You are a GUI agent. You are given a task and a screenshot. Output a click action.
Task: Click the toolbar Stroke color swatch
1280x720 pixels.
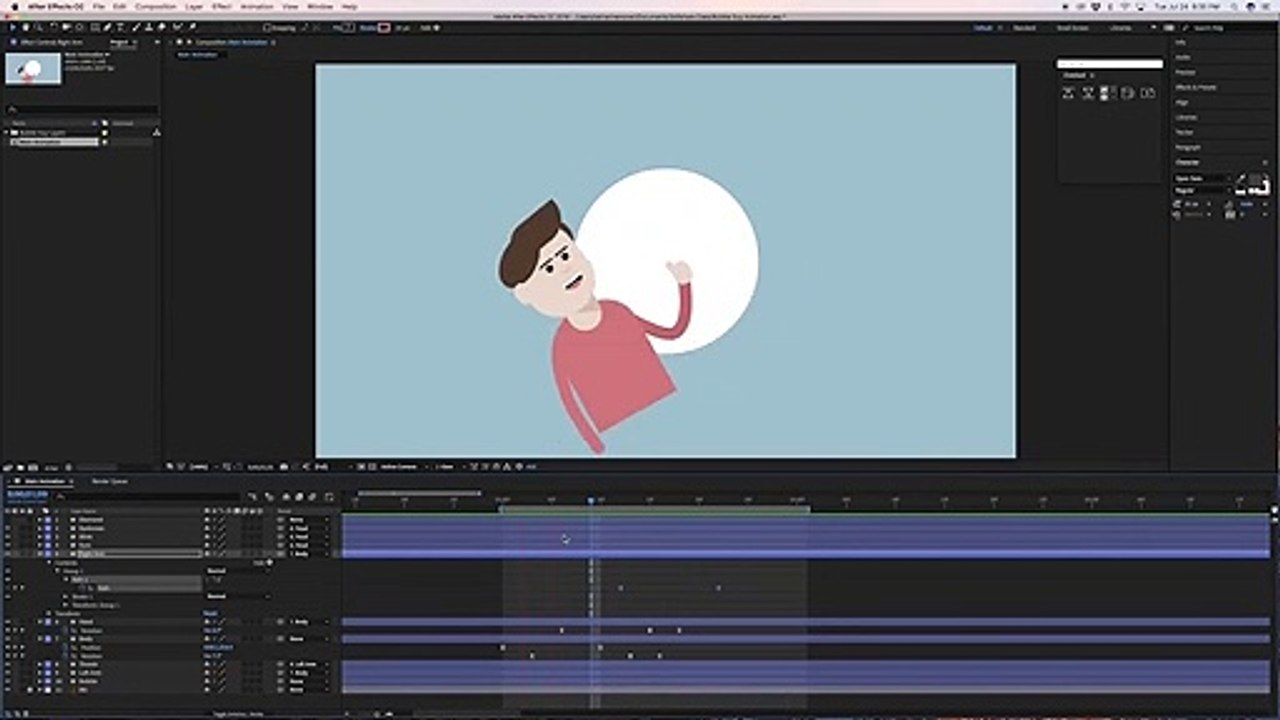tap(383, 28)
